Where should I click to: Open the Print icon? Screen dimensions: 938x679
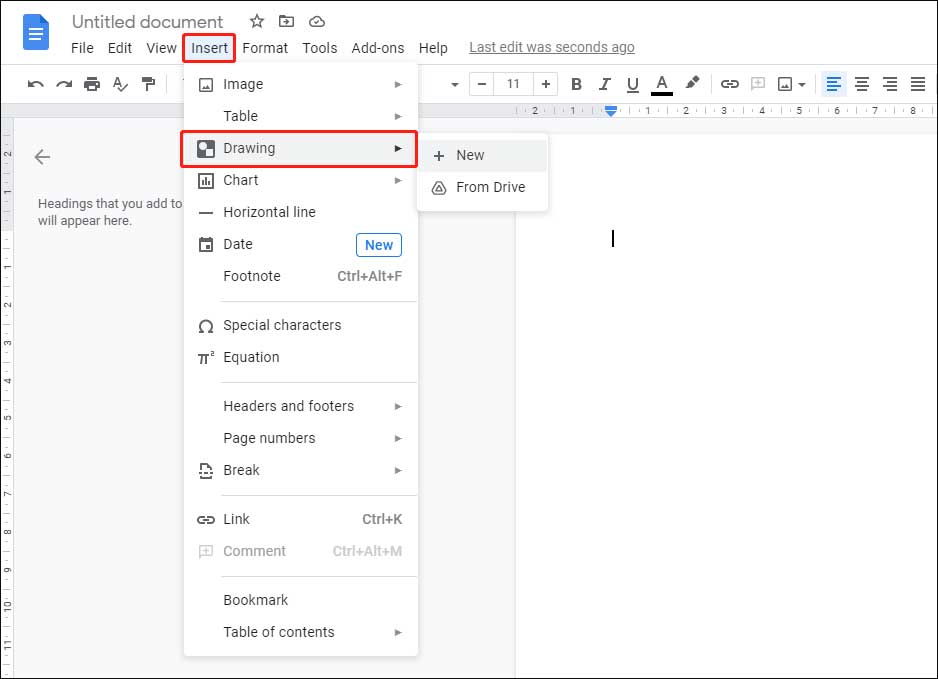tap(91, 84)
